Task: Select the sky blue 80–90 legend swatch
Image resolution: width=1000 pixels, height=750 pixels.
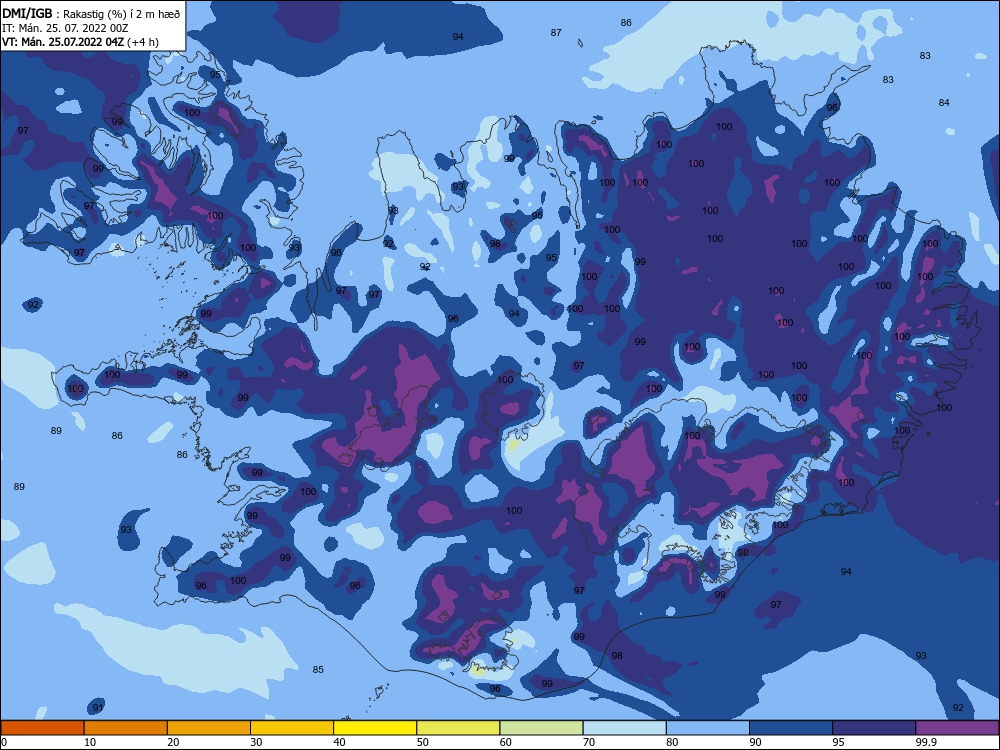Action: click(x=708, y=728)
